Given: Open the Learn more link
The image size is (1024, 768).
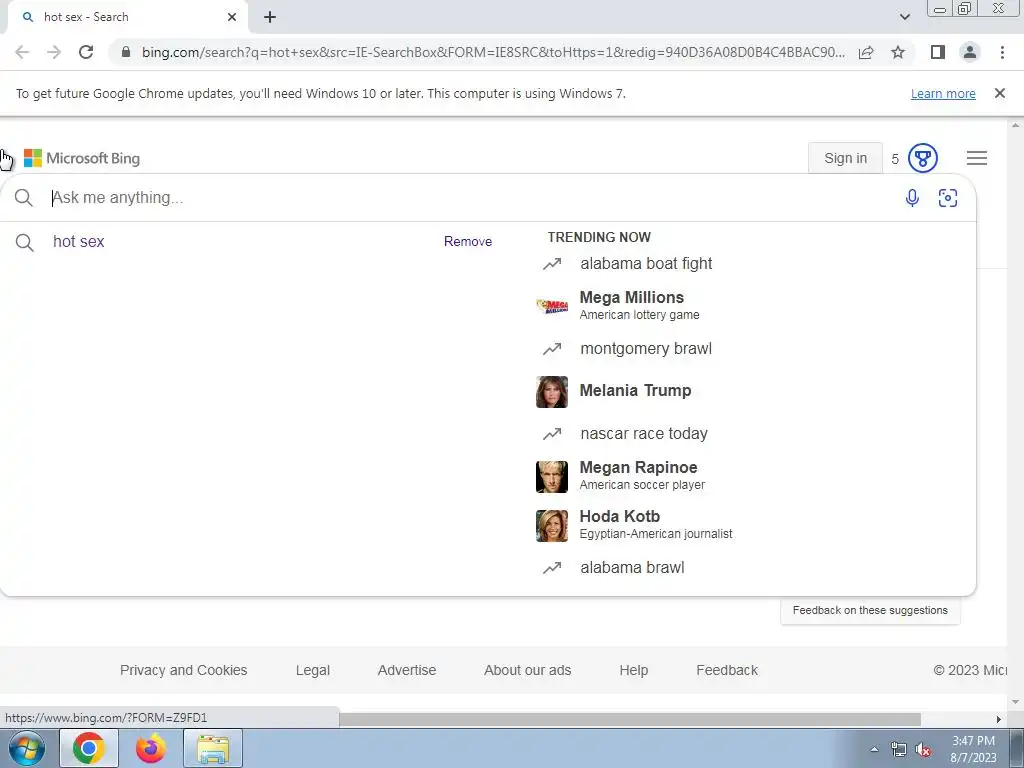Looking at the screenshot, I should tap(943, 93).
